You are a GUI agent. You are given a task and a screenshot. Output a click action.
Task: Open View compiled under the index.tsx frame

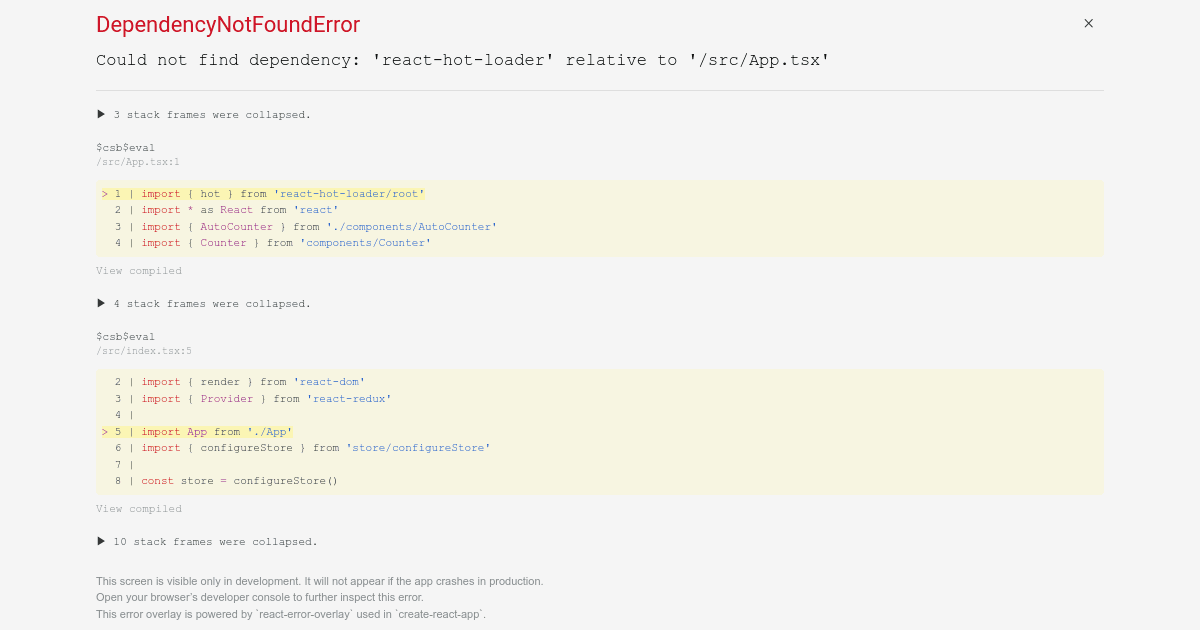(138, 508)
